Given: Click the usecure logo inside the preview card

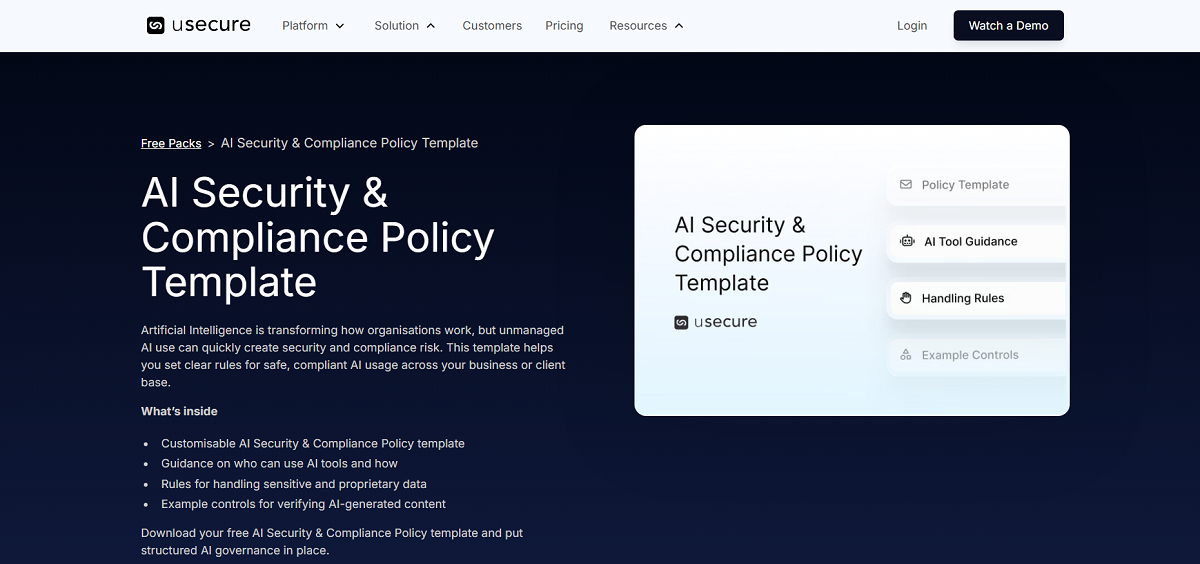Looking at the screenshot, I should pyautogui.click(x=715, y=322).
